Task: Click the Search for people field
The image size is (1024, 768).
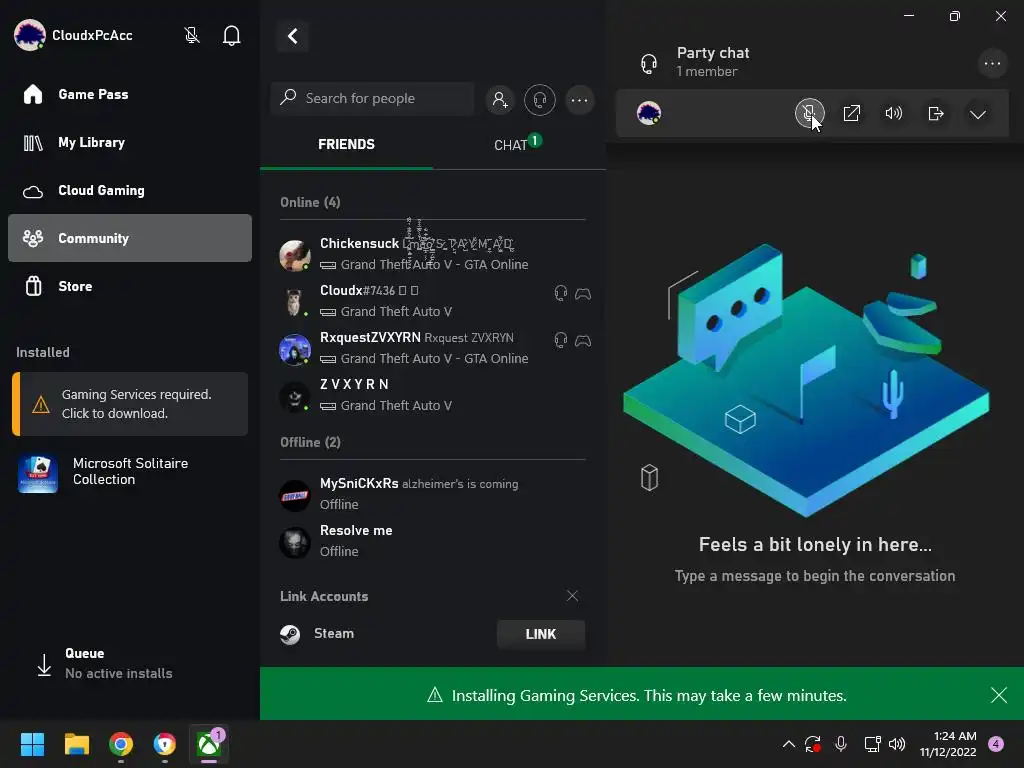Action: [372, 99]
